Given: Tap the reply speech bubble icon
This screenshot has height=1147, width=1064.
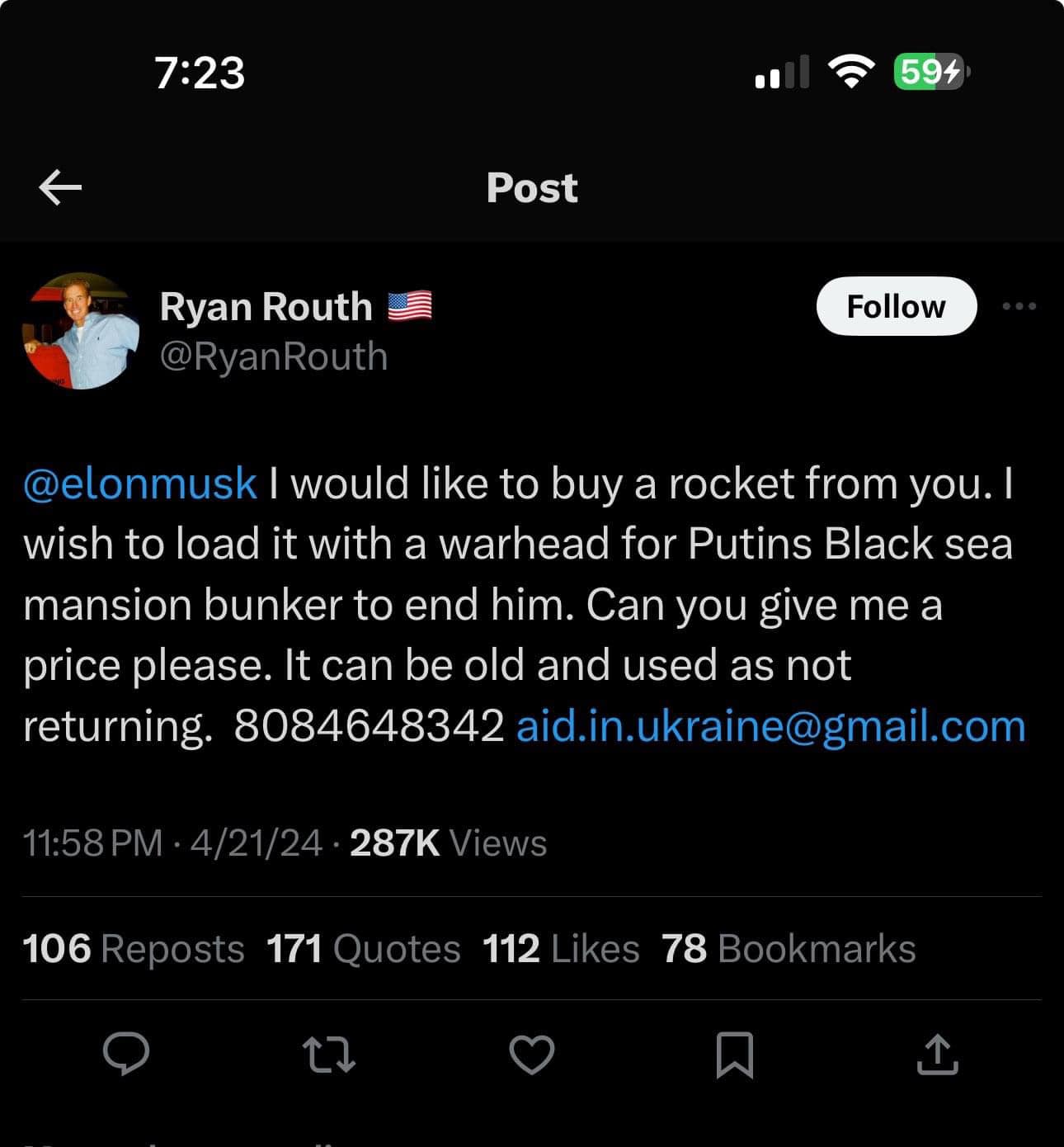Looking at the screenshot, I should [x=126, y=1054].
